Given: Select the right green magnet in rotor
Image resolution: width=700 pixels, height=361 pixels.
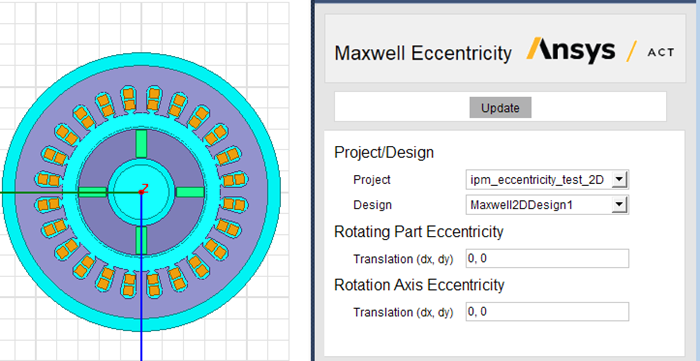Looking at the screenshot, I should (190, 192).
